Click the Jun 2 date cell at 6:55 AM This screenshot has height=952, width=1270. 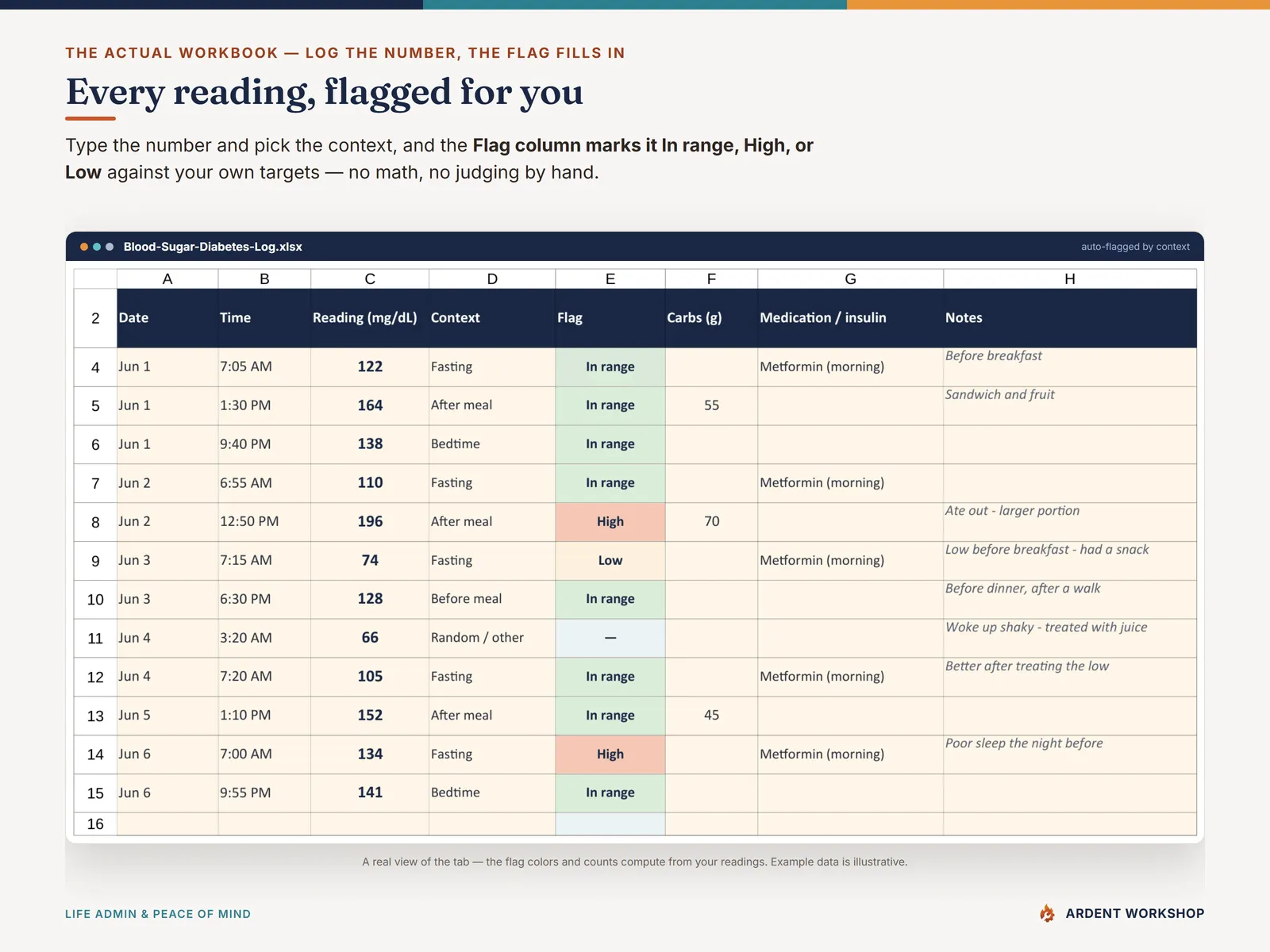click(167, 483)
